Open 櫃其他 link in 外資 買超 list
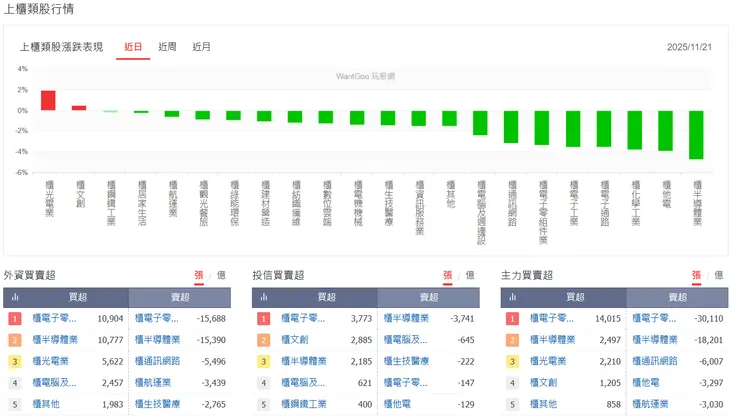This screenshot has height=419, width=740. click(x=46, y=404)
